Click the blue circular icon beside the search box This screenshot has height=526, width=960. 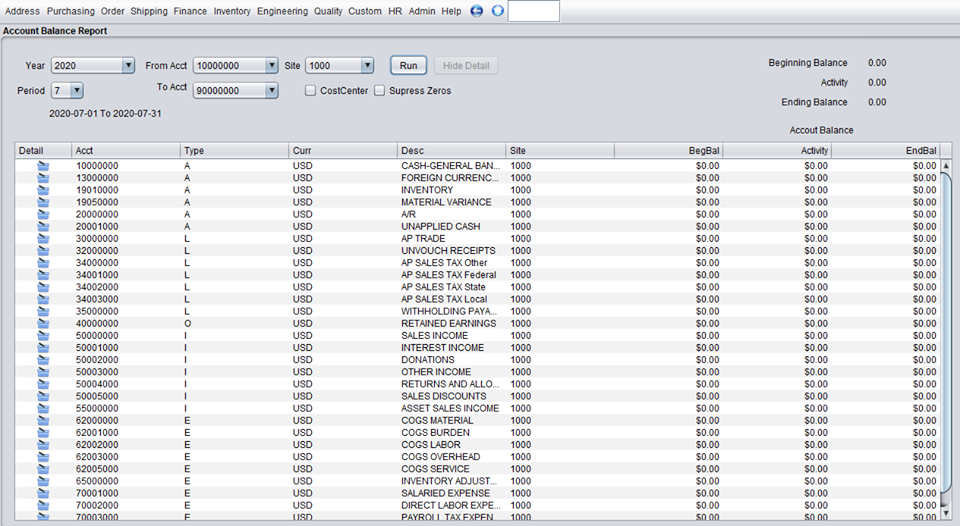pyautogui.click(x=498, y=11)
